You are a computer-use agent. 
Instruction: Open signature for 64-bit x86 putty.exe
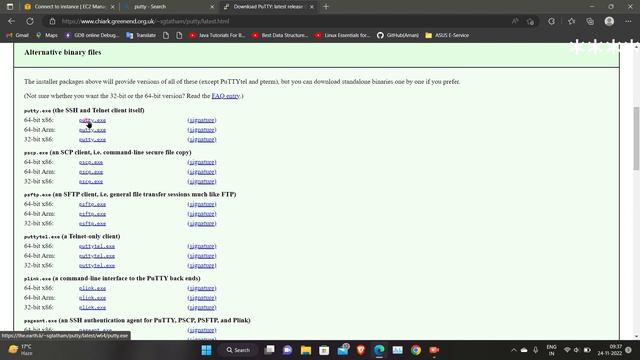point(202,120)
